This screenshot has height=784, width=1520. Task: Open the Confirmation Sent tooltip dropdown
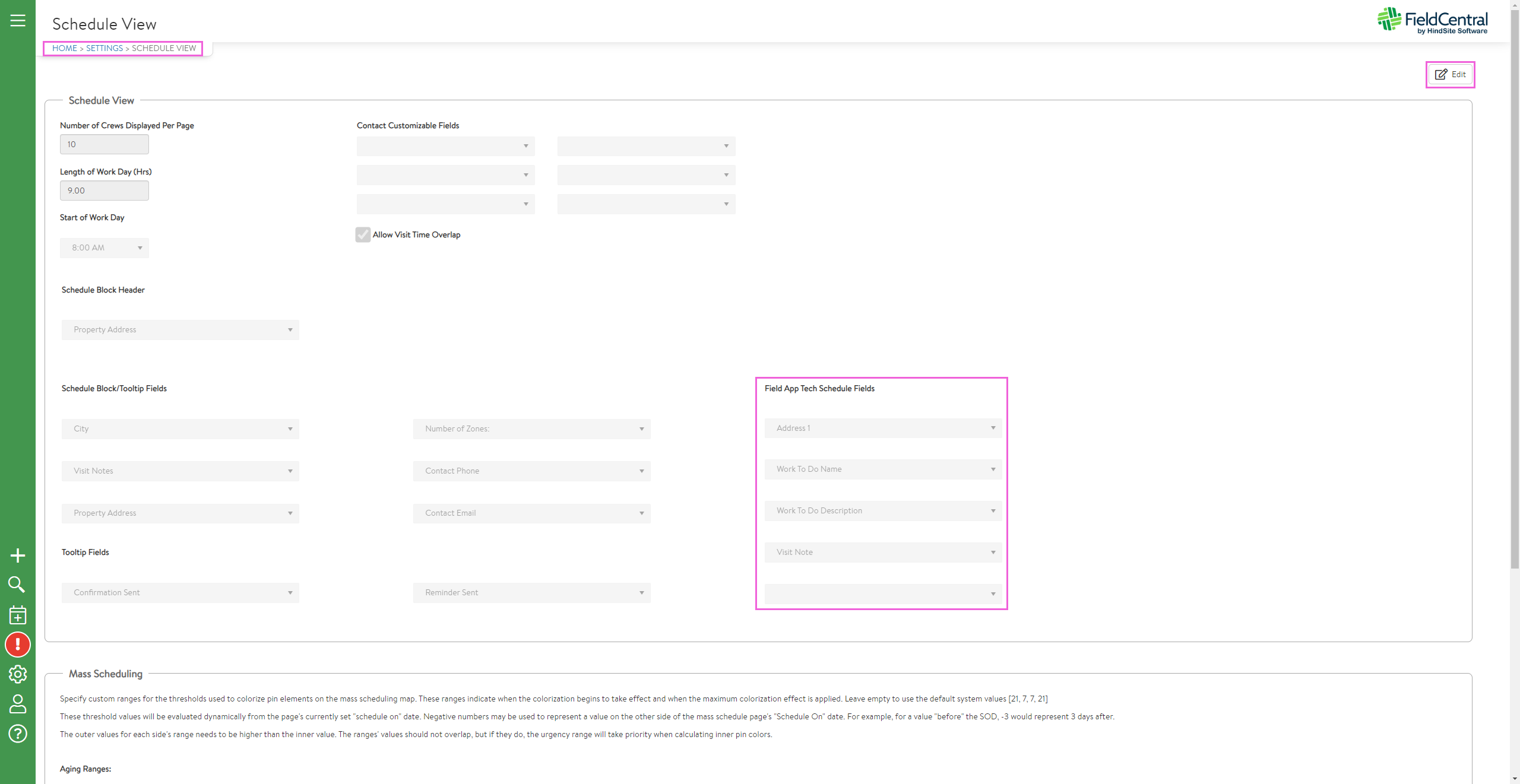[x=180, y=593]
